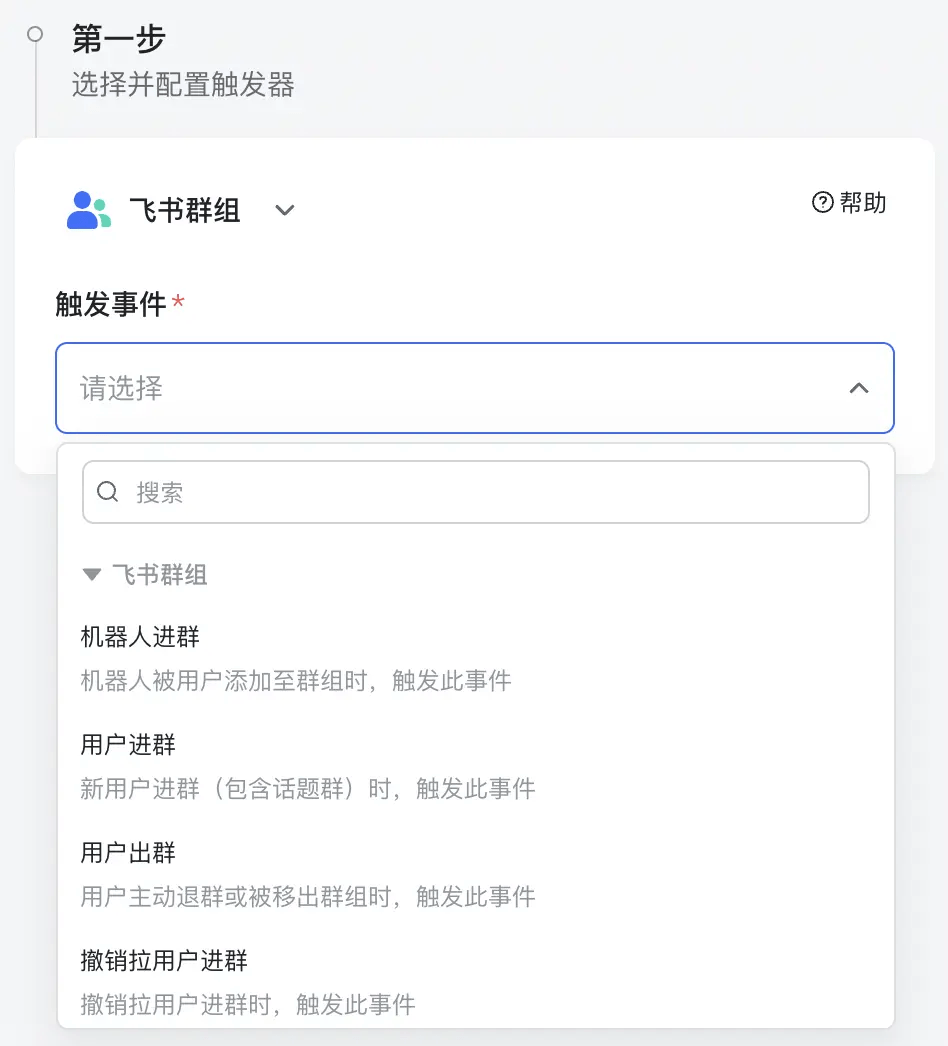Choose the 用户出群 event option
The width and height of the screenshot is (948, 1046).
click(476, 875)
